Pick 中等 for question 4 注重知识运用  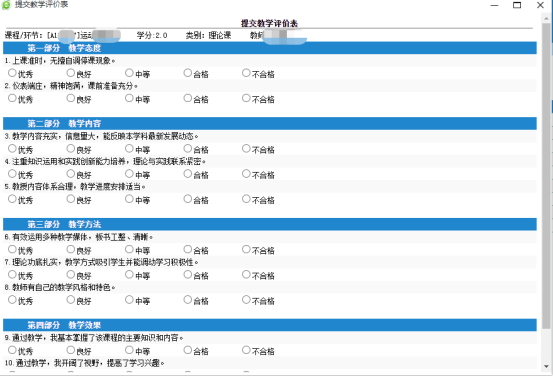[129, 174]
